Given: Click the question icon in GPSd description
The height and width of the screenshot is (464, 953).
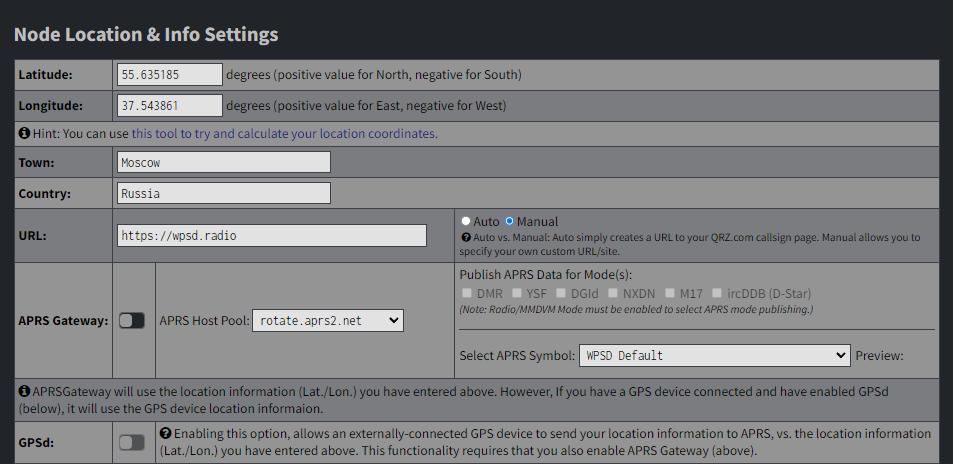Looking at the screenshot, I should click(x=166, y=434).
